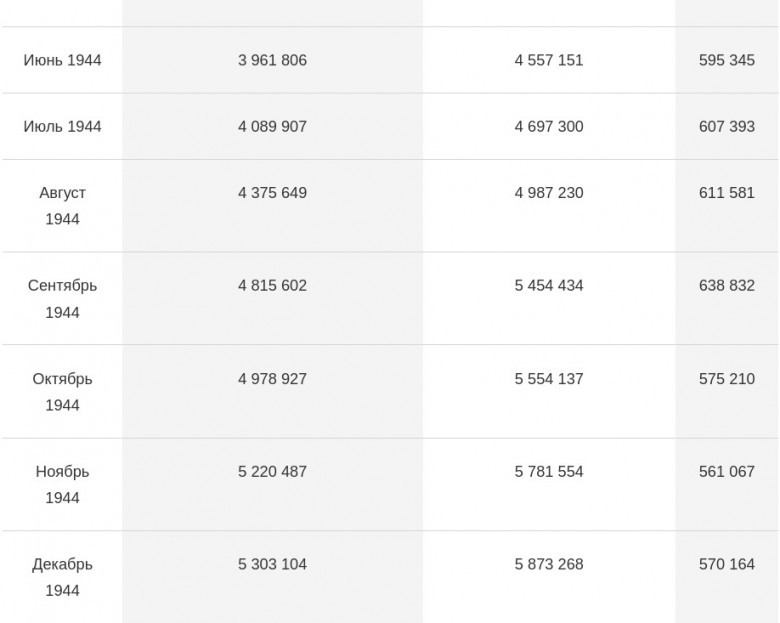Click the cell with 4 089 907

coord(272,126)
